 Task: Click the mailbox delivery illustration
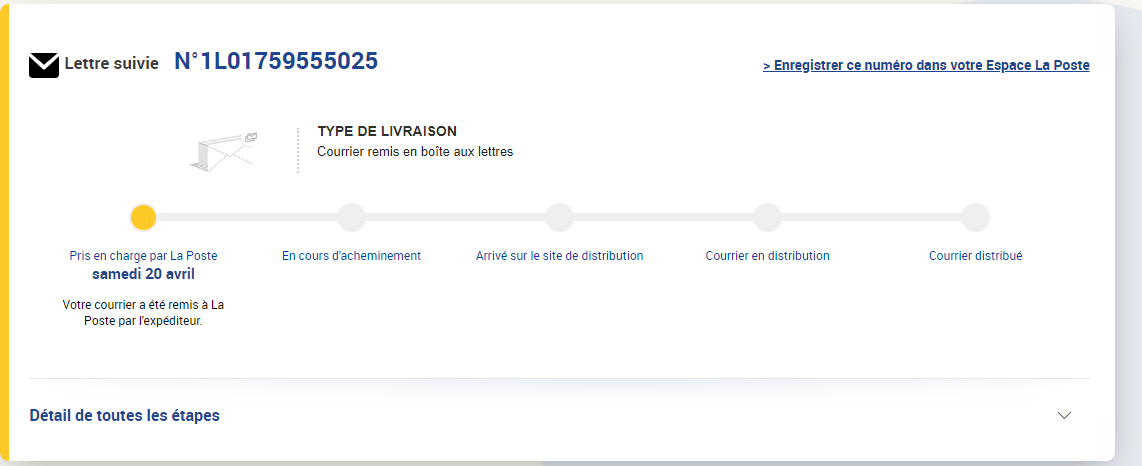224,151
